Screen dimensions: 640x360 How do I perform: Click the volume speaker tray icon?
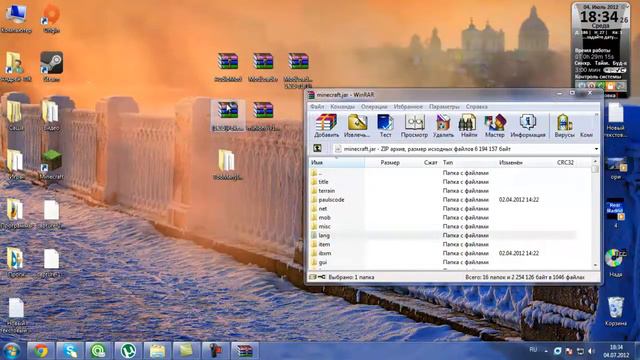(x=591, y=351)
